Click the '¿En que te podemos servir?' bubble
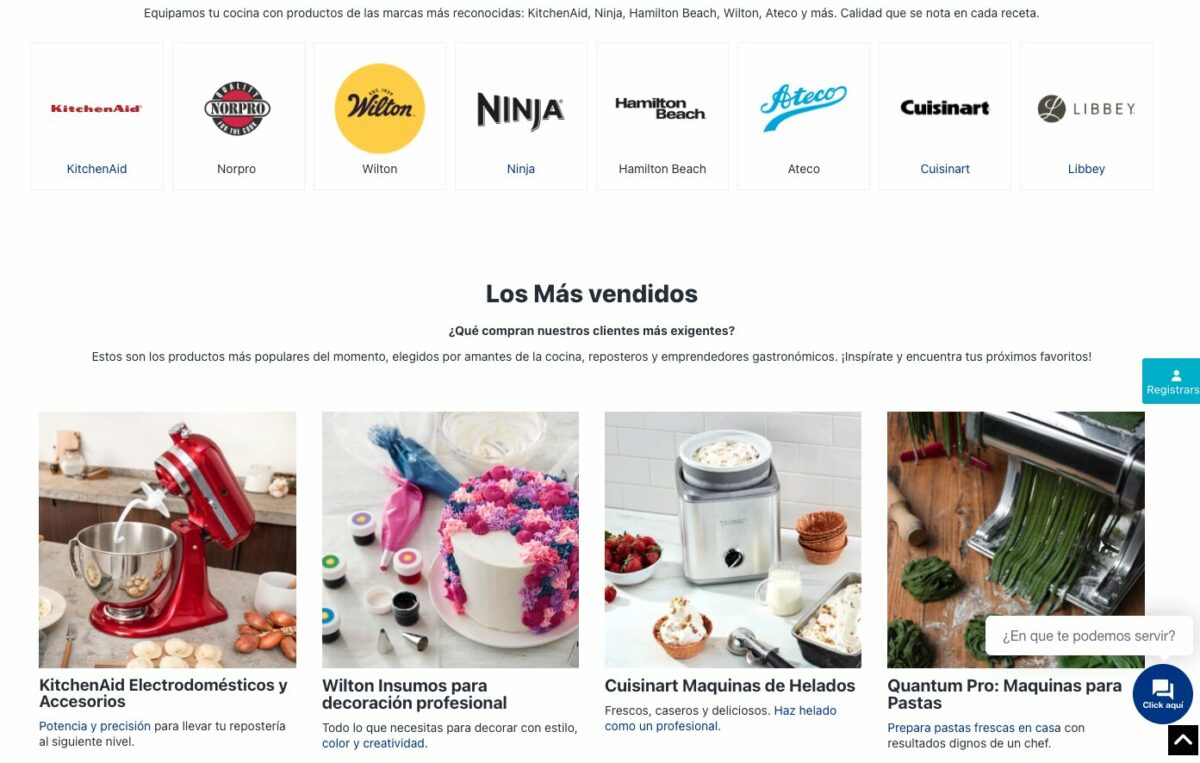The height and width of the screenshot is (763, 1200). tap(1089, 636)
